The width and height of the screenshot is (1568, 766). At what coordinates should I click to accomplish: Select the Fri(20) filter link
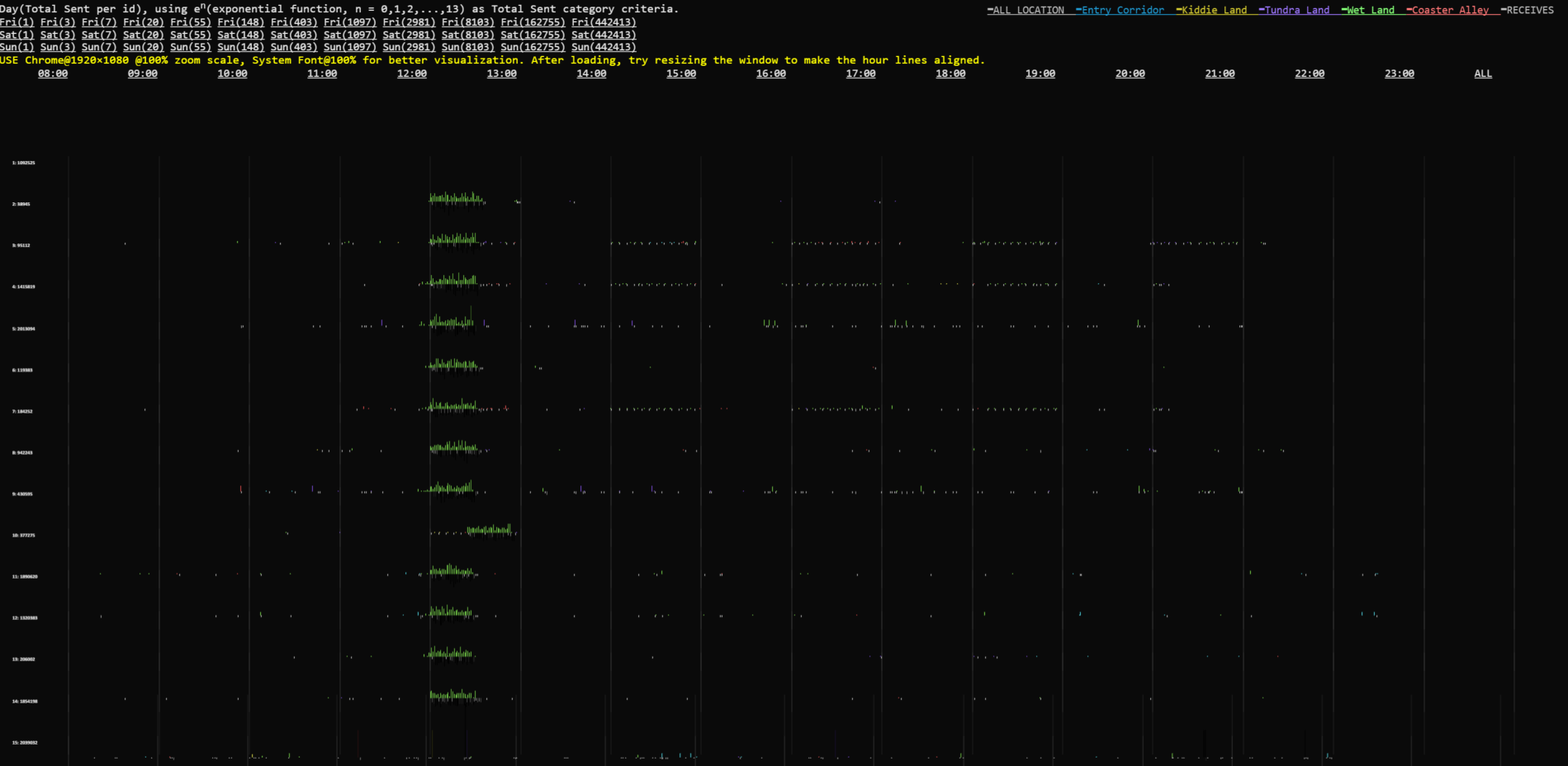click(144, 22)
